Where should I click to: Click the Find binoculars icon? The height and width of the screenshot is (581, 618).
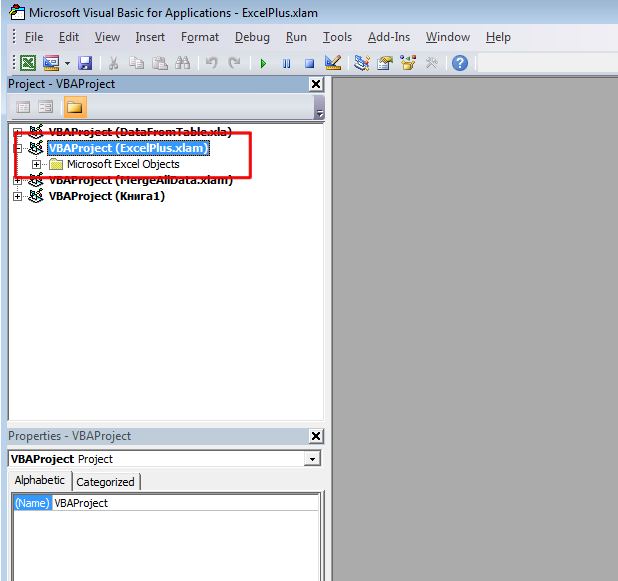point(182,63)
